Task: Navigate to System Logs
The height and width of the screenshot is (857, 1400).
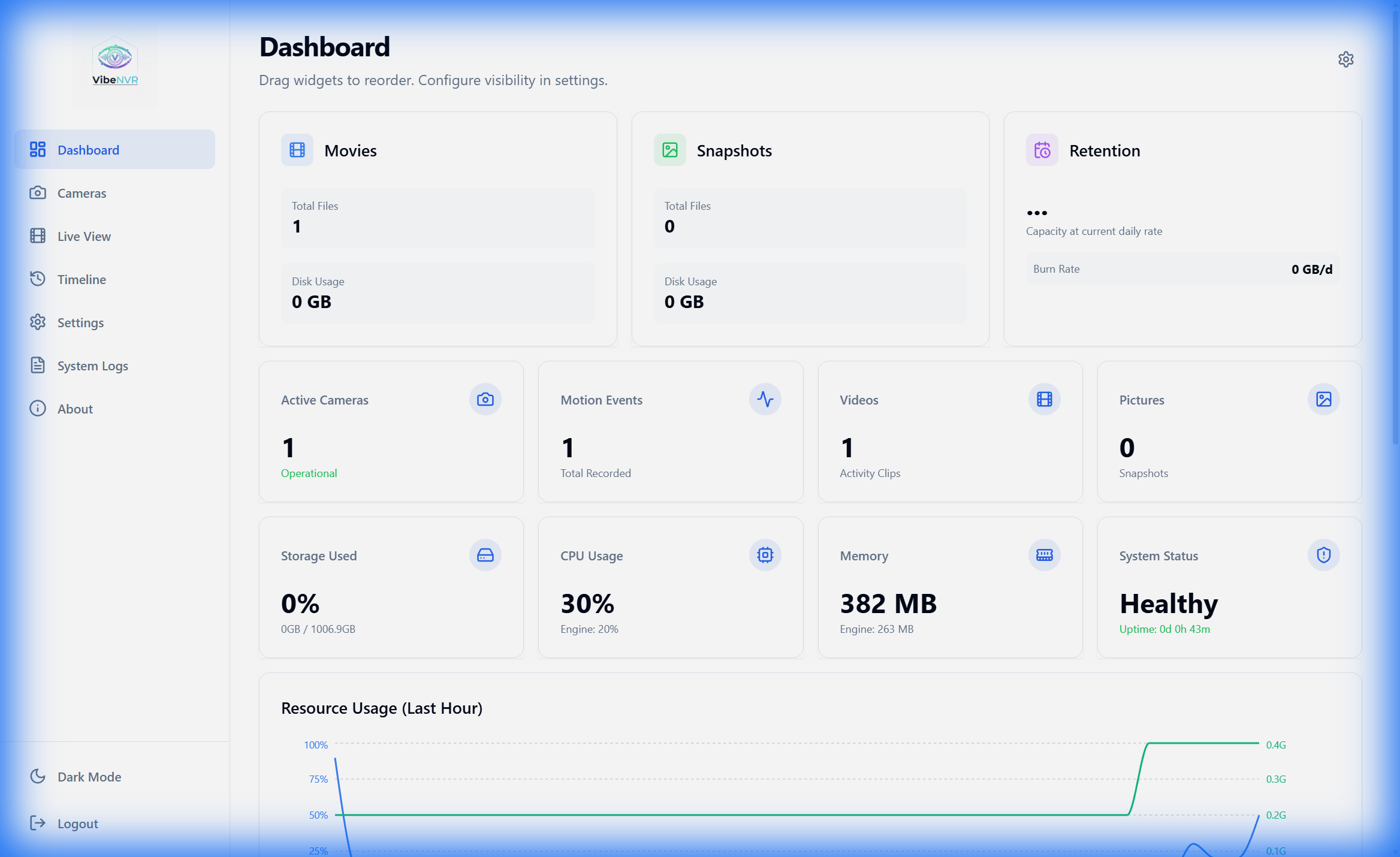Action: [x=92, y=366]
